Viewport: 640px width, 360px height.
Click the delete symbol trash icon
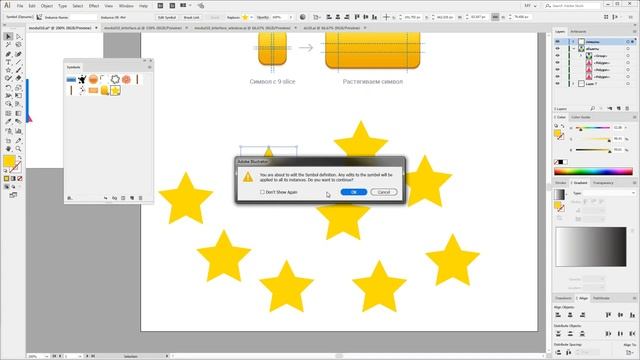(x=140, y=198)
